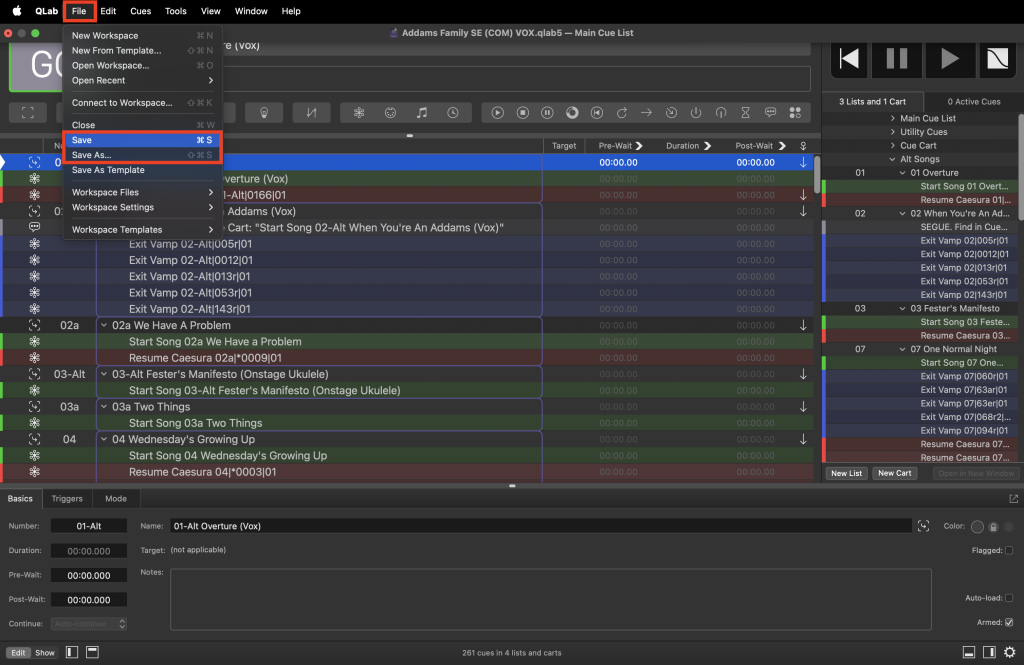Add a Reset cue from the toolbar
This screenshot has height=665, width=1024.
[597, 113]
